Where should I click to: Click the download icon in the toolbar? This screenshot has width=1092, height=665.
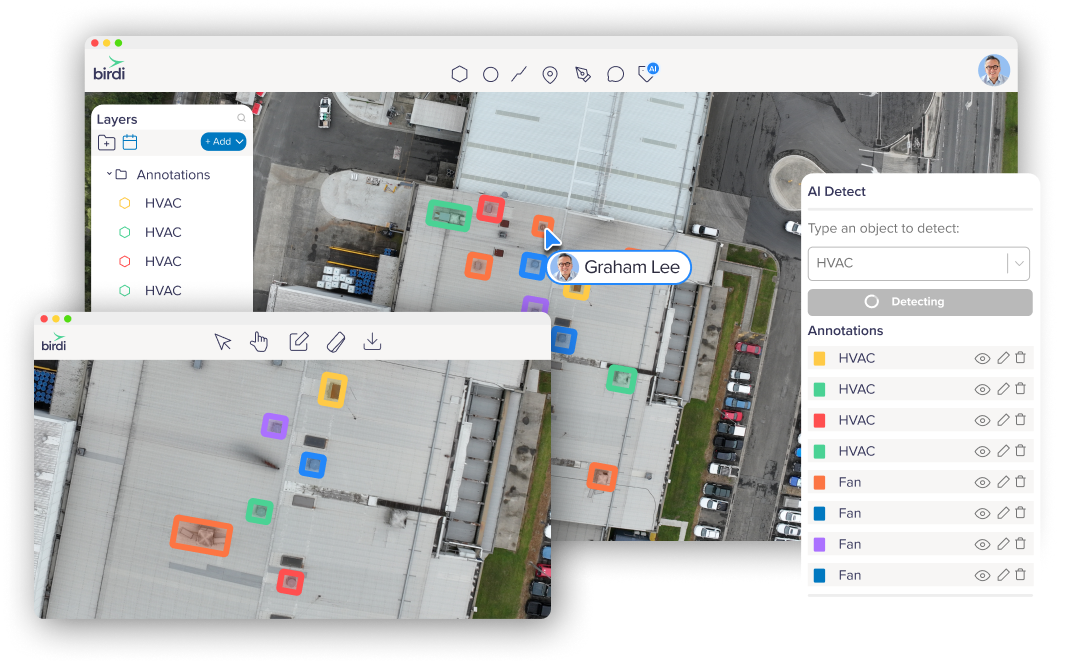point(372,341)
